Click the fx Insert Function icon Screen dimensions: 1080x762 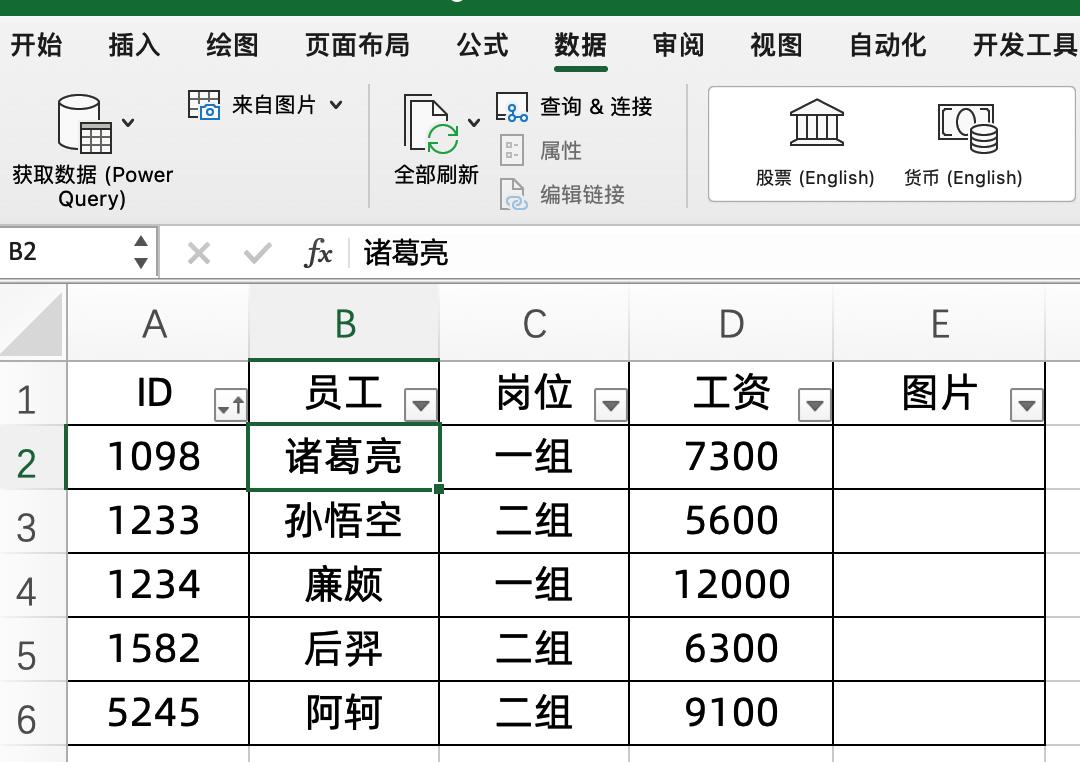coord(318,253)
